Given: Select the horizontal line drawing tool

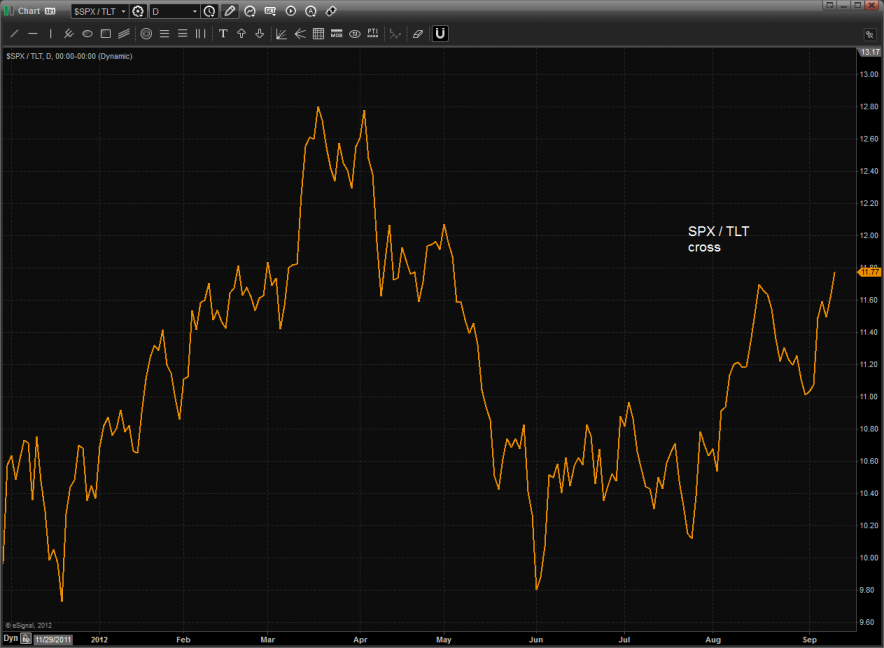Looking at the screenshot, I should [33, 34].
